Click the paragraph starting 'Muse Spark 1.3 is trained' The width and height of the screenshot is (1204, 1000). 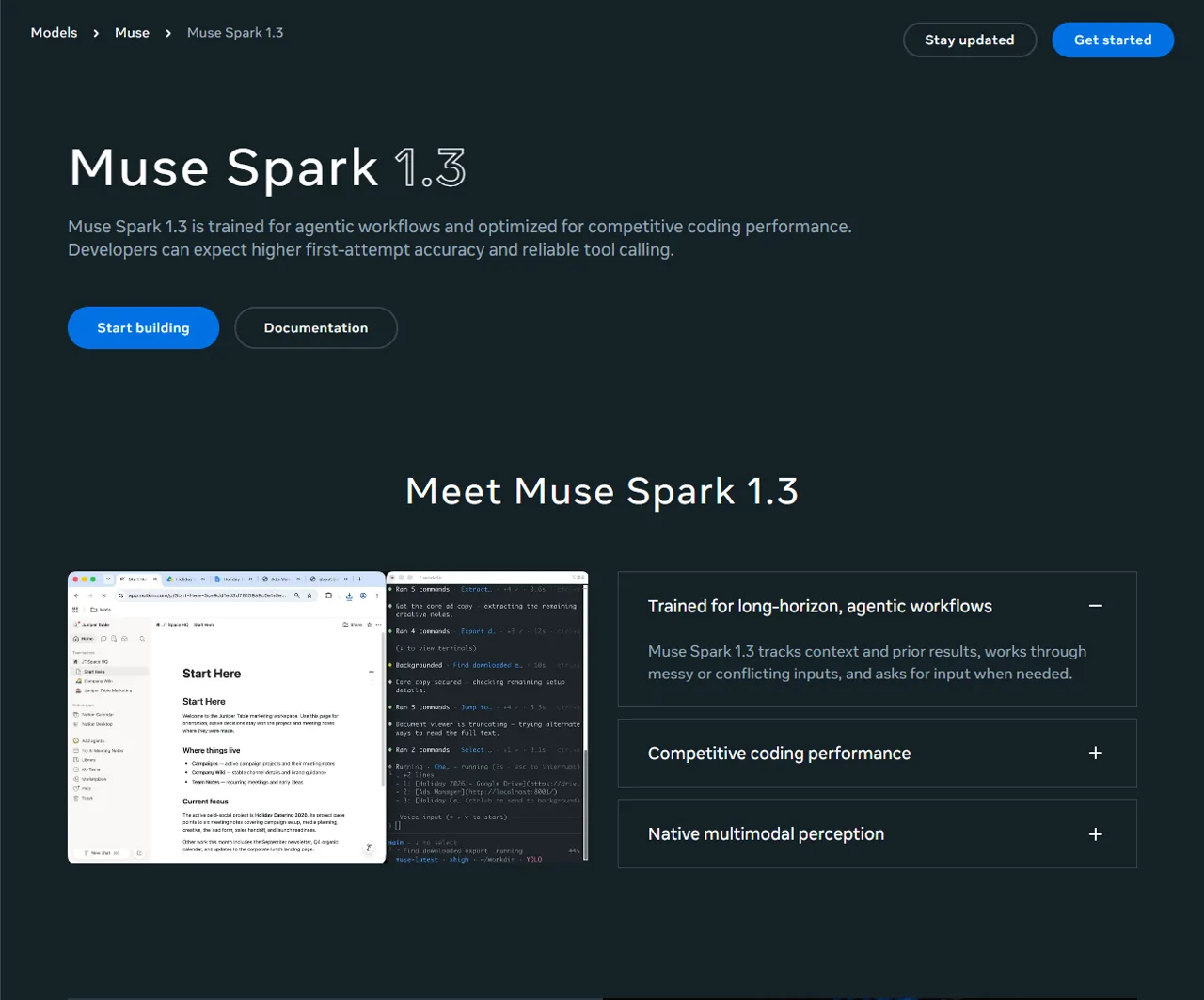coord(460,238)
